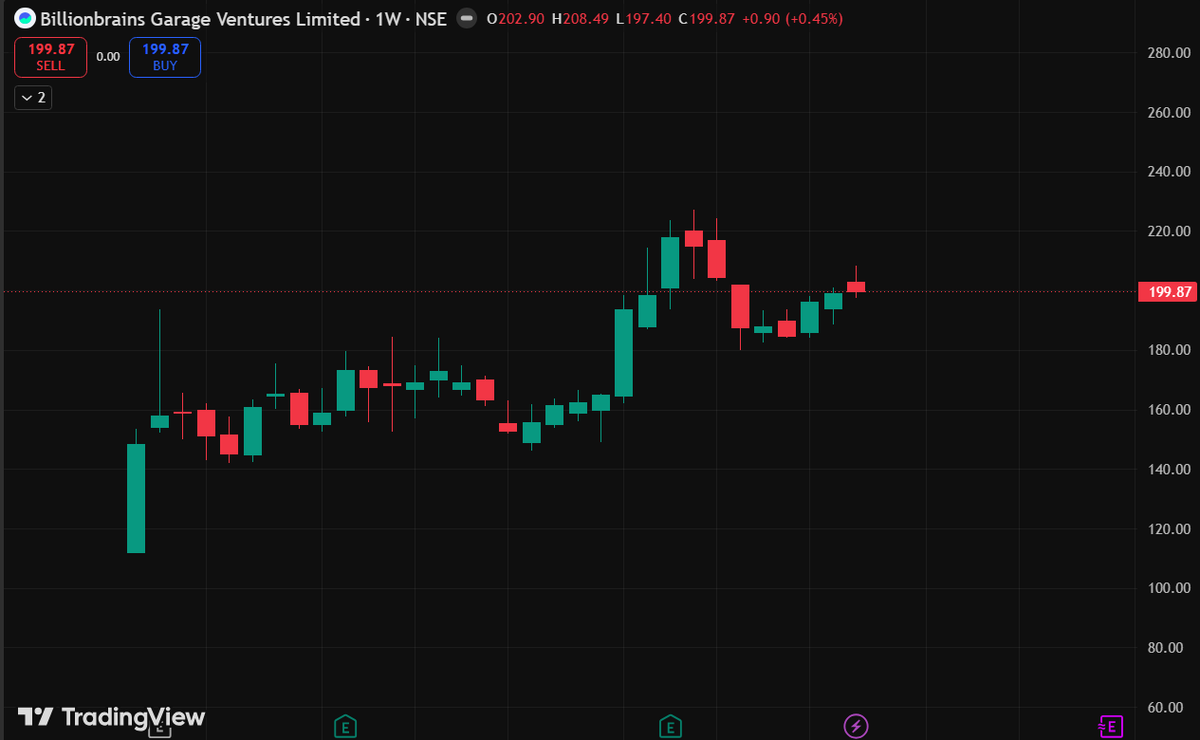Screen dimensions: 1200x740
Task: Click the open value O202.90
Action: 514,18
